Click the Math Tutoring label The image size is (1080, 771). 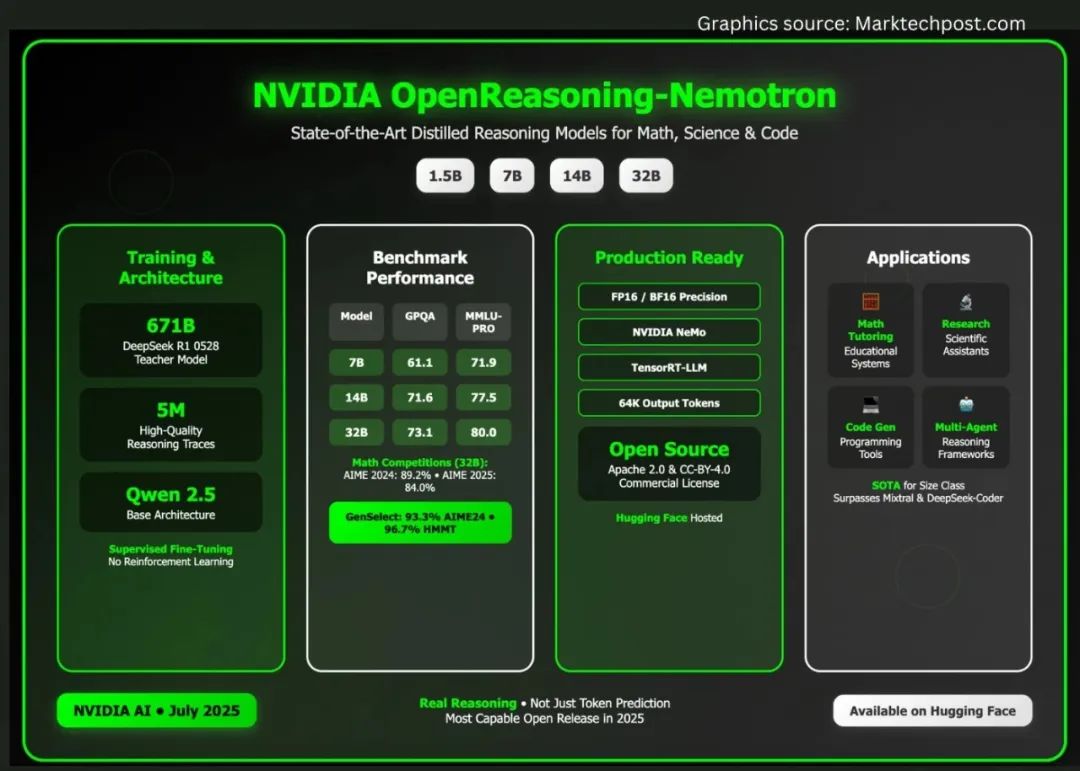tap(871, 330)
